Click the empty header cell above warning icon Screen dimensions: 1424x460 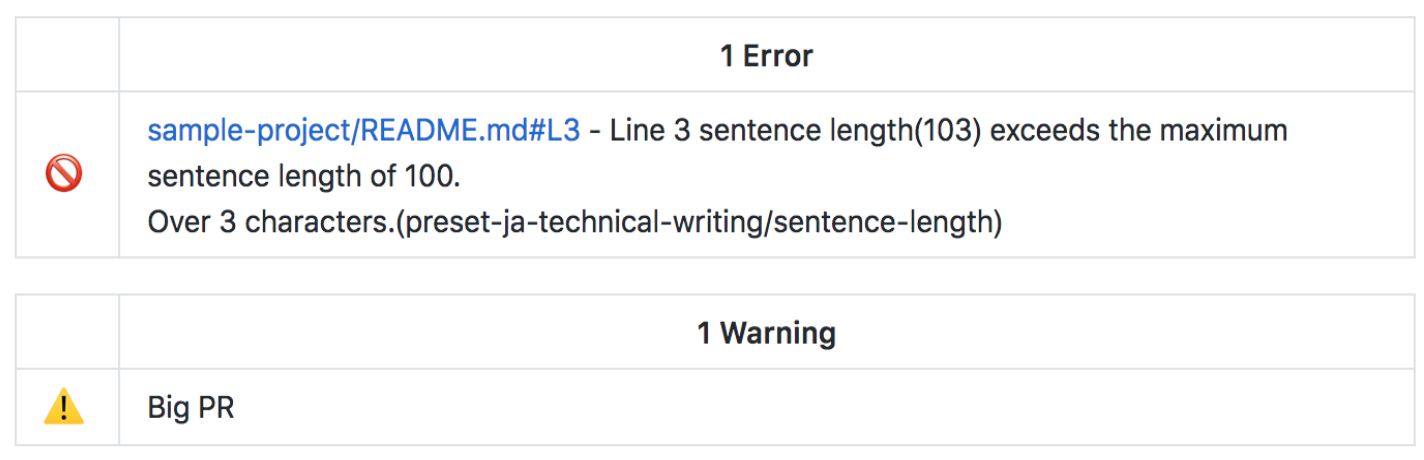(x=67, y=332)
